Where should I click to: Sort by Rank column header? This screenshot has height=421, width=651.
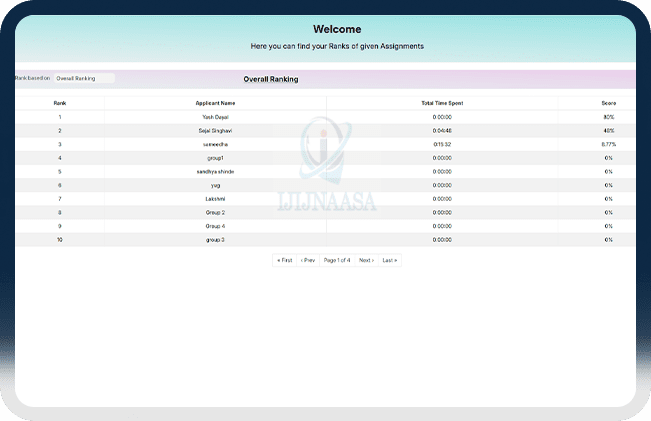click(60, 103)
